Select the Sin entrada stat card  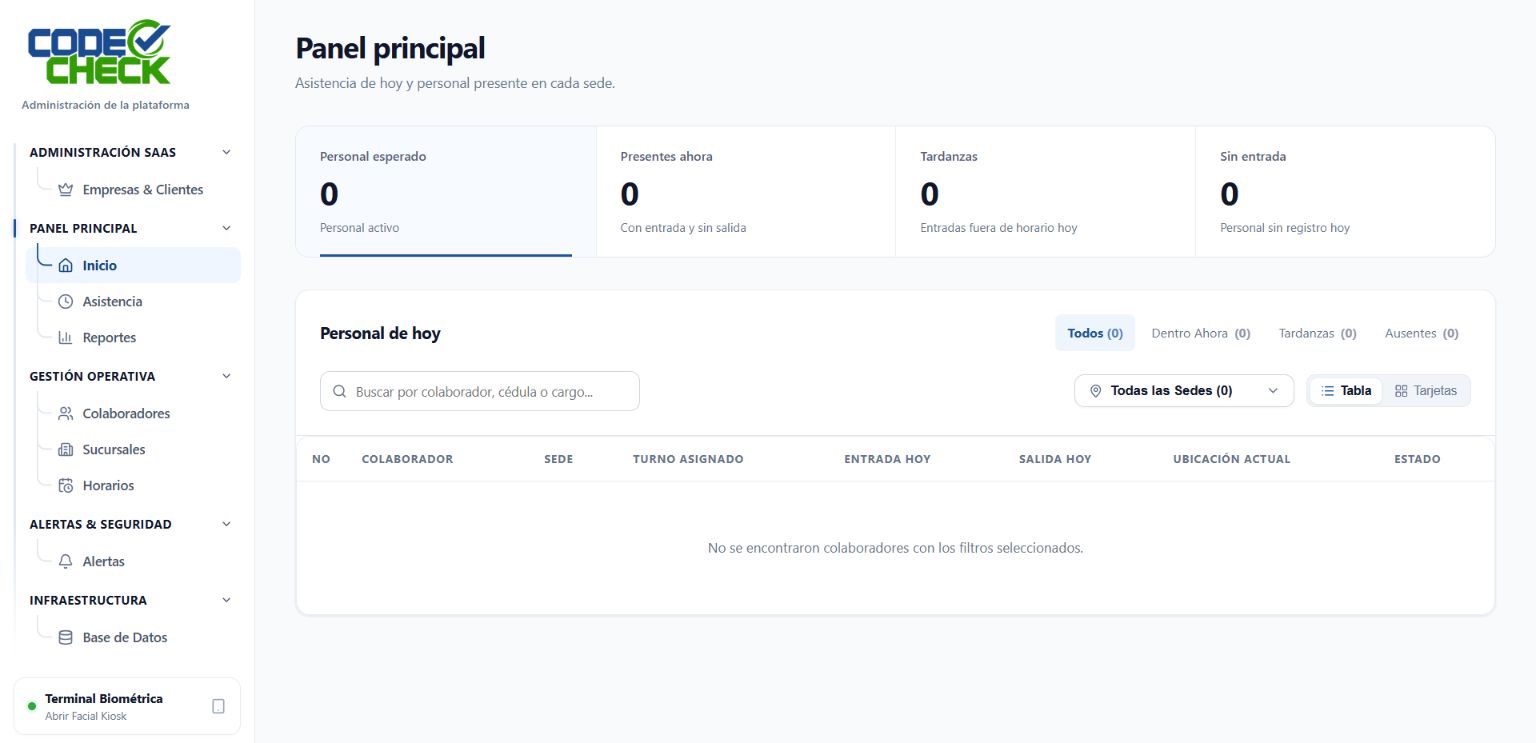tap(1345, 192)
